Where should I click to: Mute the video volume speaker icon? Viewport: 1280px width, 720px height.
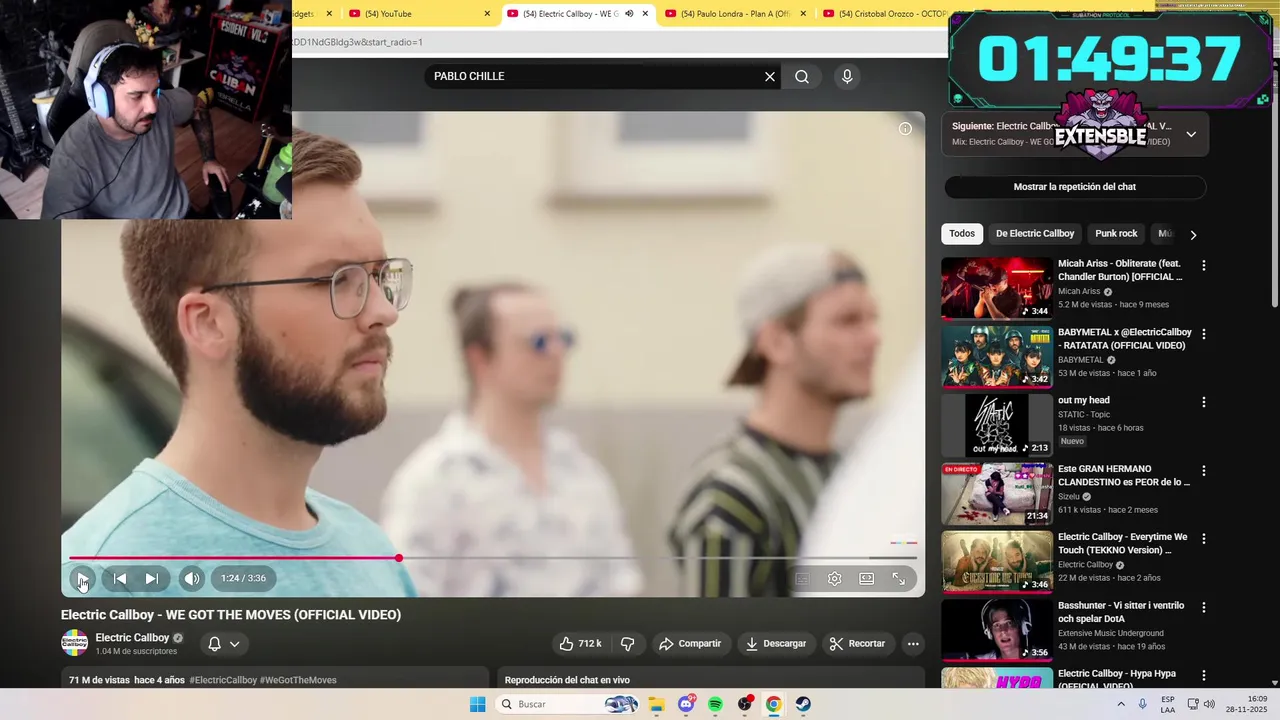pyautogui.click(x=192, y=578)
